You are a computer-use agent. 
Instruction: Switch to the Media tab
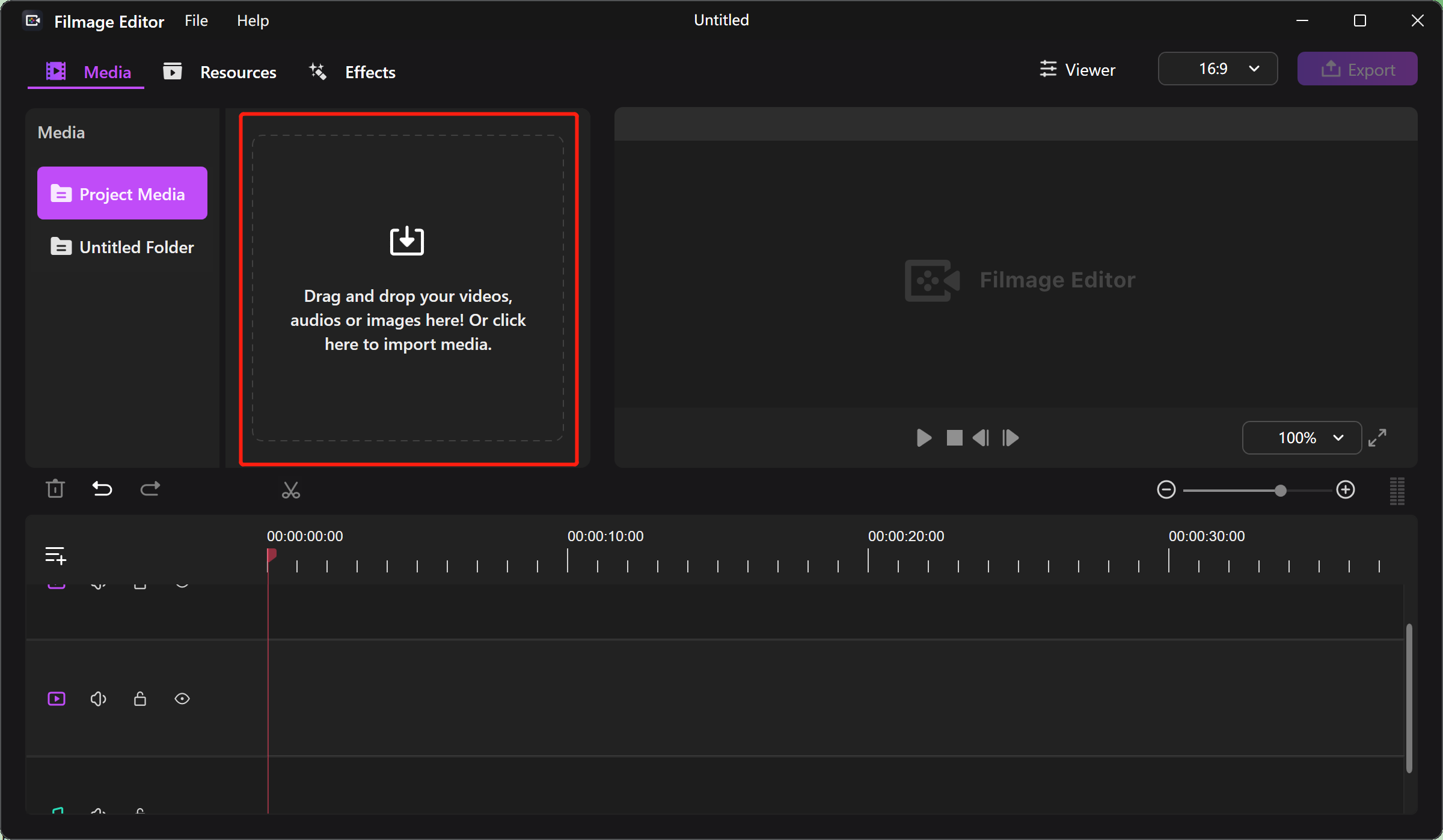[x=88, y=72]
